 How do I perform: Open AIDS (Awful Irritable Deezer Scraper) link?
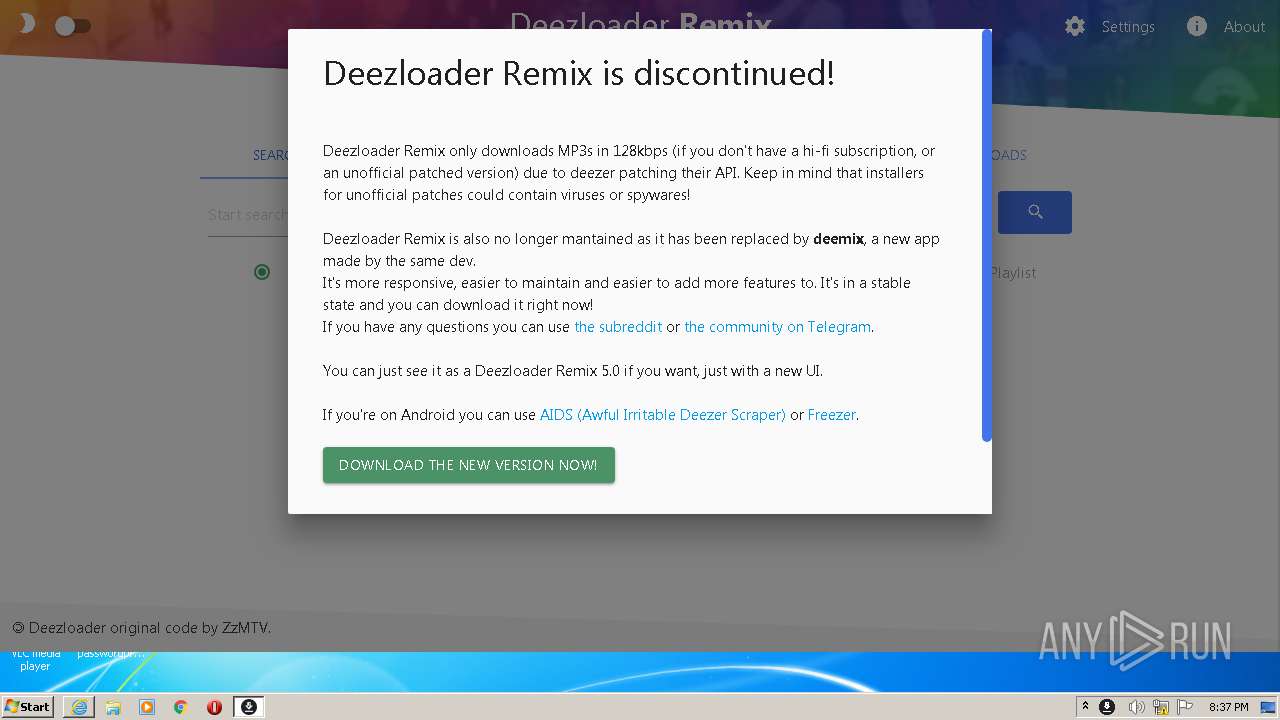pyautogui.click(x=662, y=415)
